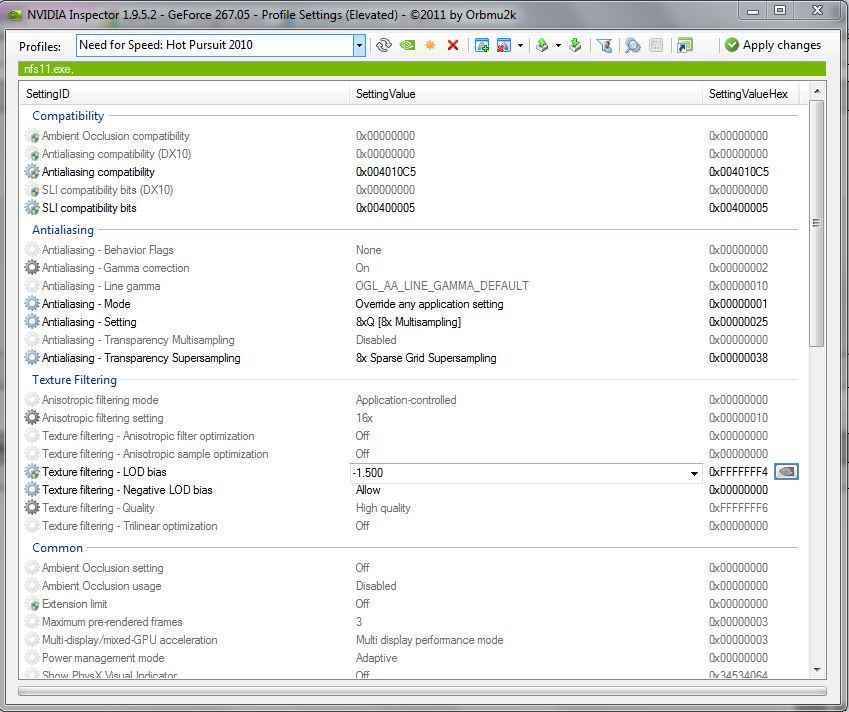Click value 'Override any application setting'
The width and height of the screenshot is (849, 712).
[429, 304]
